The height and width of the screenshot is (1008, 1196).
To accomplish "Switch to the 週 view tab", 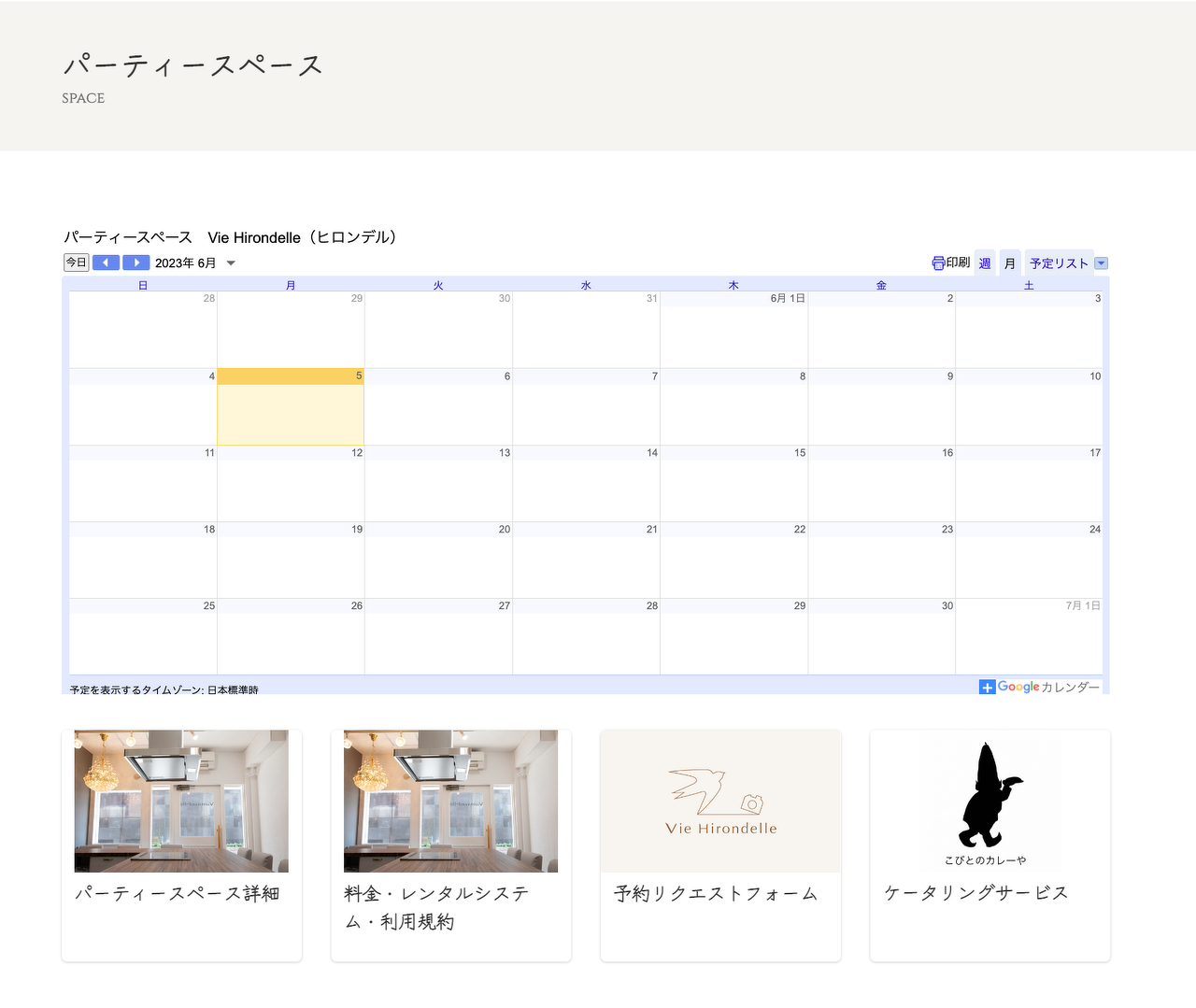I will pyautogui.click(x=985, y=263).
